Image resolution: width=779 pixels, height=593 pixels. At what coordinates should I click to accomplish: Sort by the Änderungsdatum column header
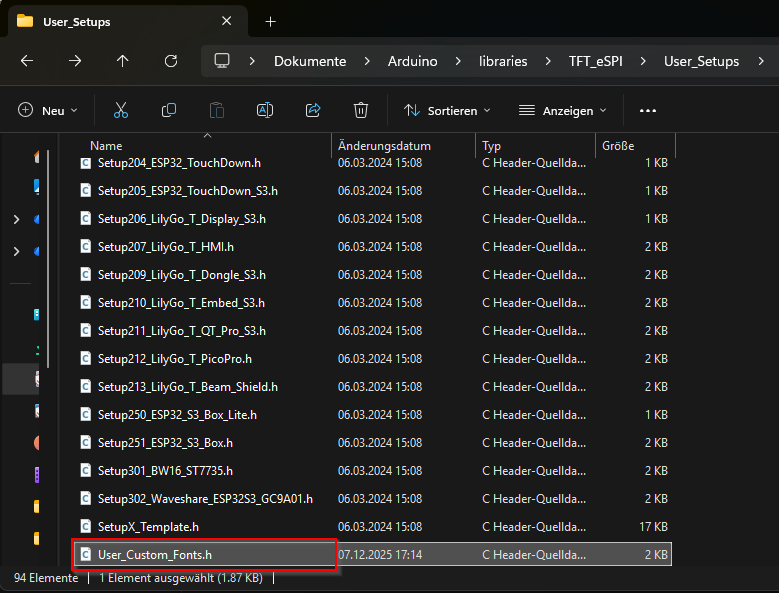(384, 146)
